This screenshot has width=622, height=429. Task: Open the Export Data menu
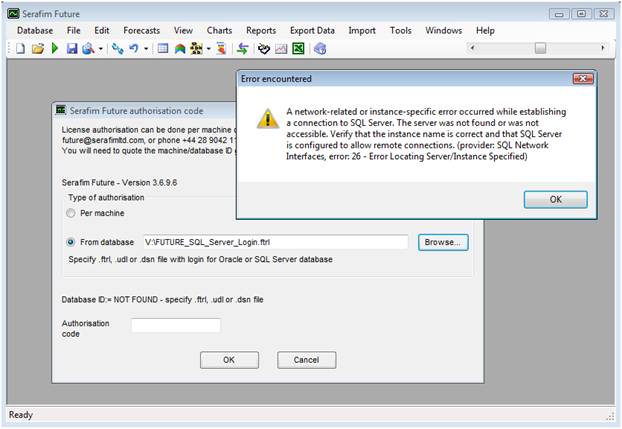pos(312,31)
